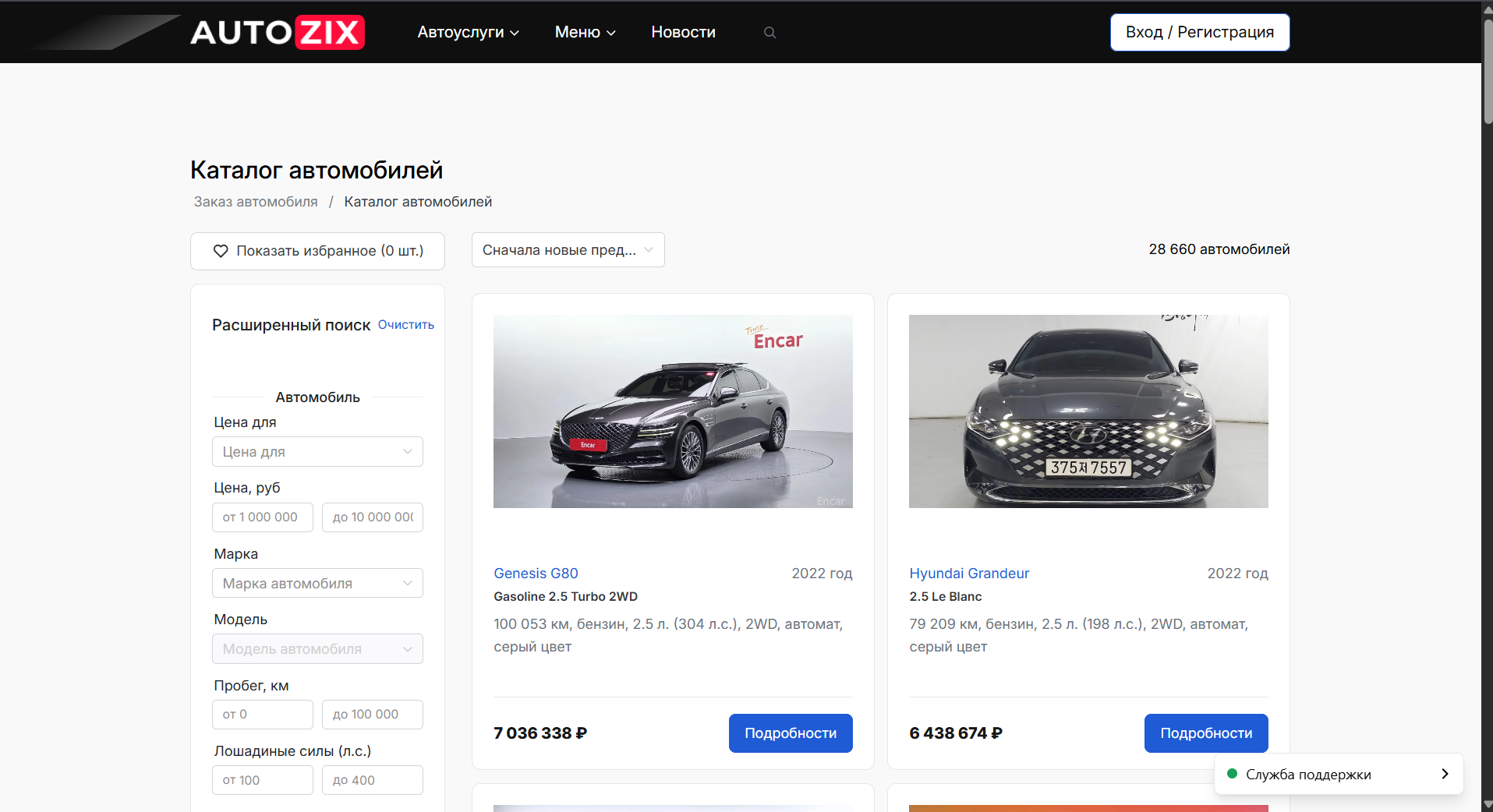
Task: Open the Hyundai Grandeur car photo
Action: 1088,411
